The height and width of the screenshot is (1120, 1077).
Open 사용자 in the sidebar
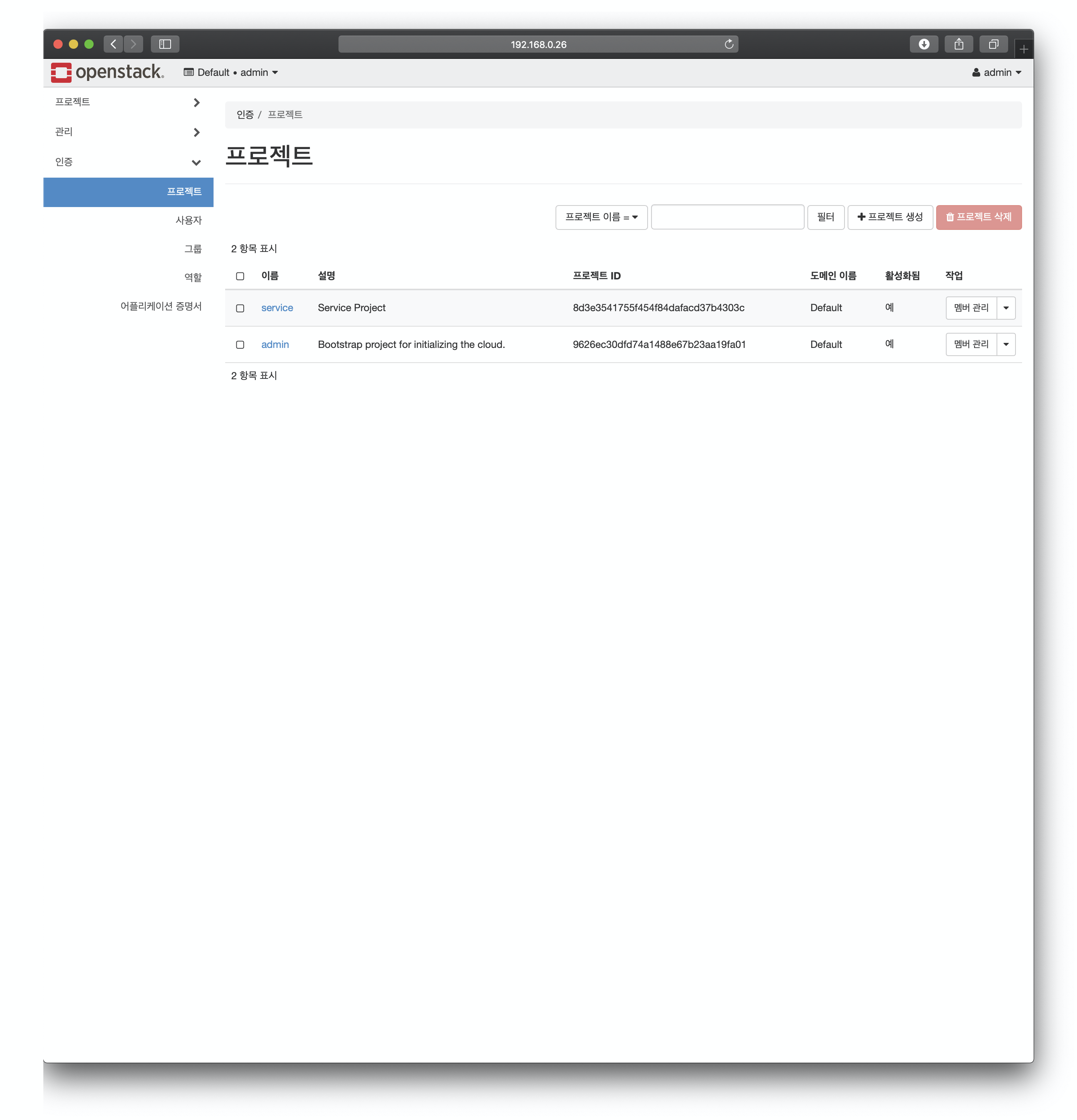[x=188, y=221]
